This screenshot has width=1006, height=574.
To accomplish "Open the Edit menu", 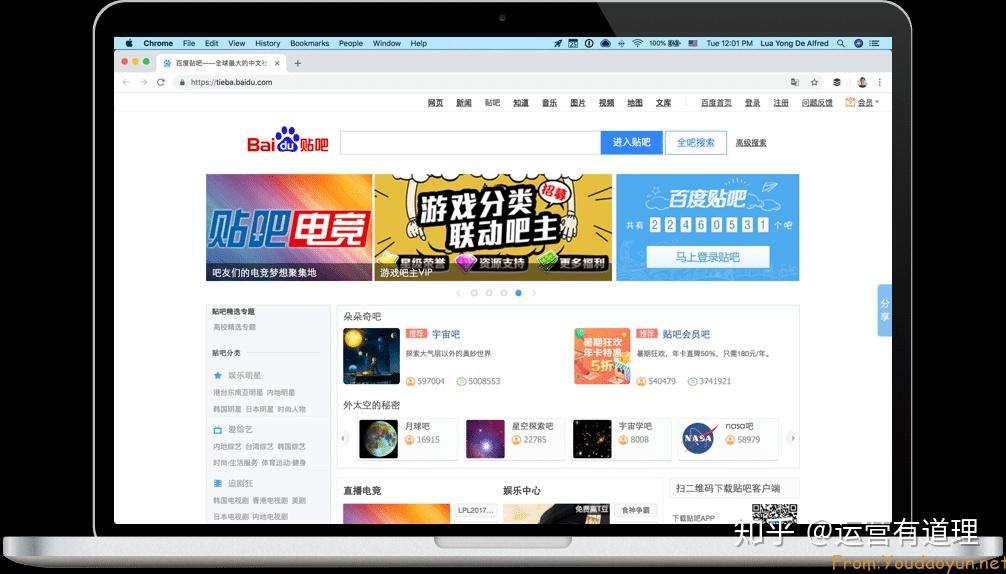I will point(212,44).
